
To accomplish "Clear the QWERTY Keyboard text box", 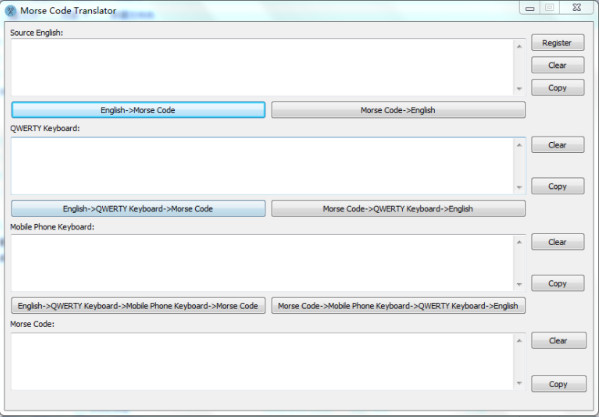I will 557,145.
